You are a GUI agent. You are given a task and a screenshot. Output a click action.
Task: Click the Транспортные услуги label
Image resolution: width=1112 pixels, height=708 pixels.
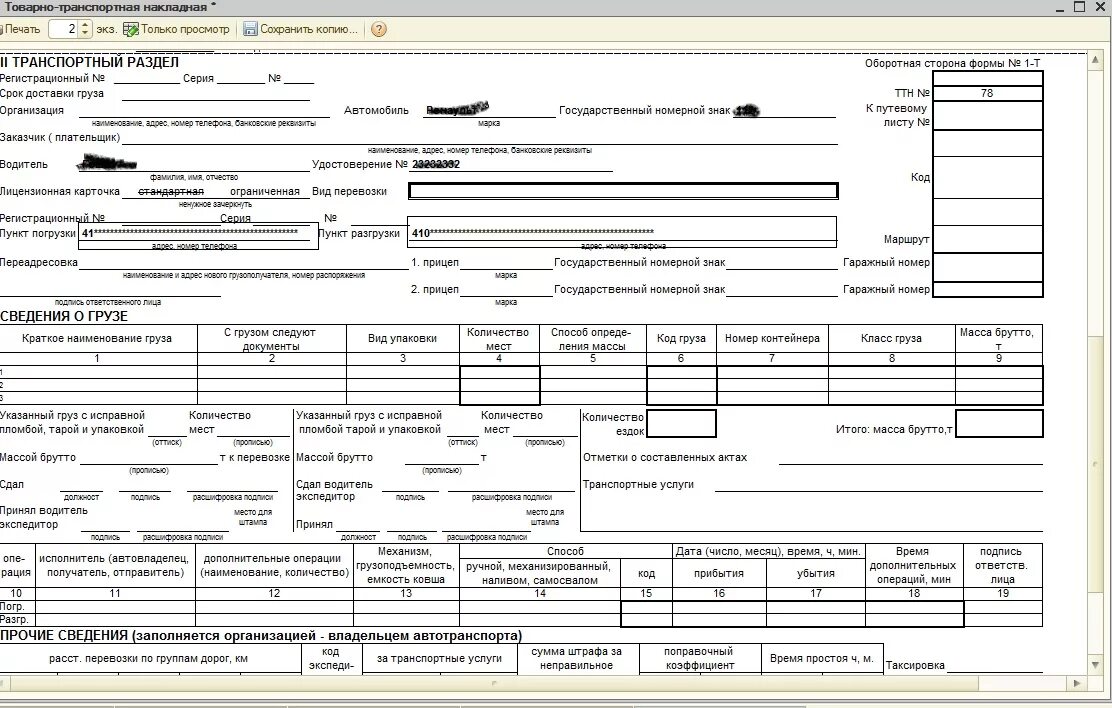(638, 485)
